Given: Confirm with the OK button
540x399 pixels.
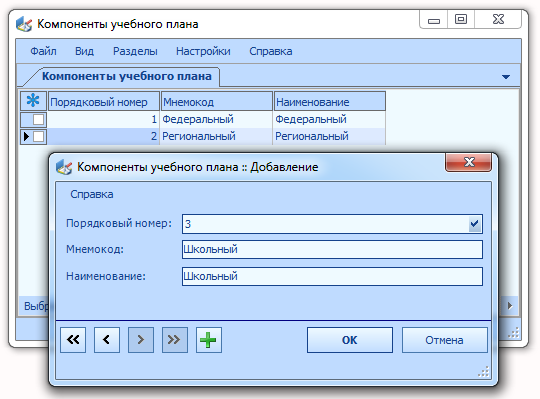Looking at the screenshot, I should (350, 340).
